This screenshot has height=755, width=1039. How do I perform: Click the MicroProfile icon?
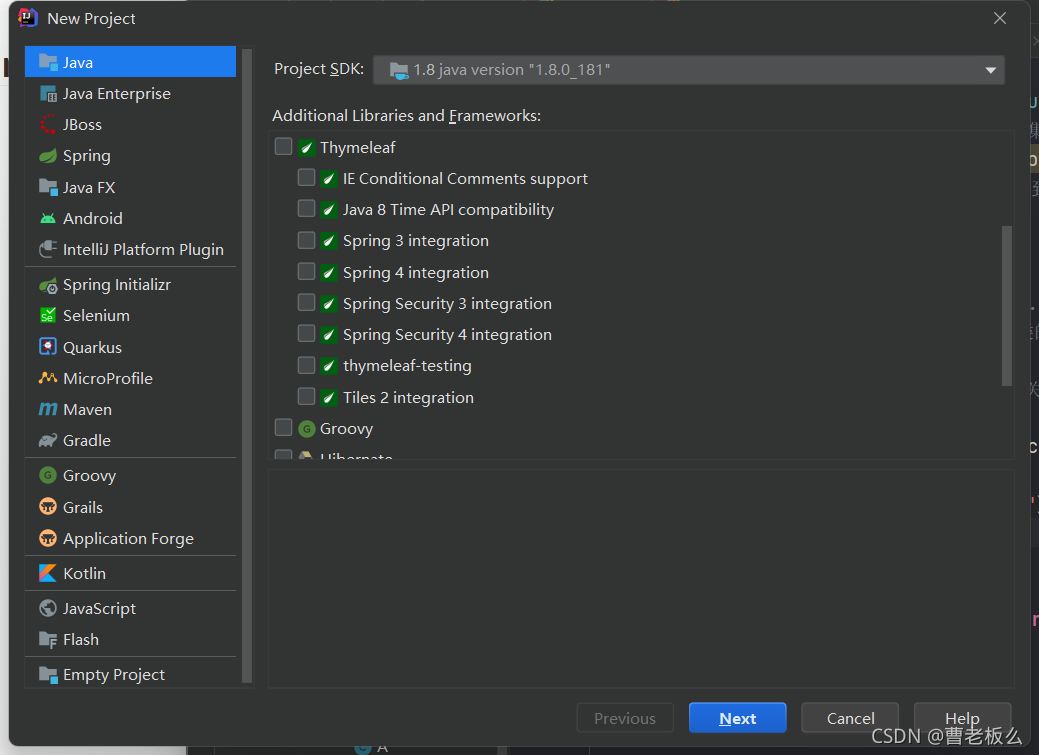(x=48, y=378)
